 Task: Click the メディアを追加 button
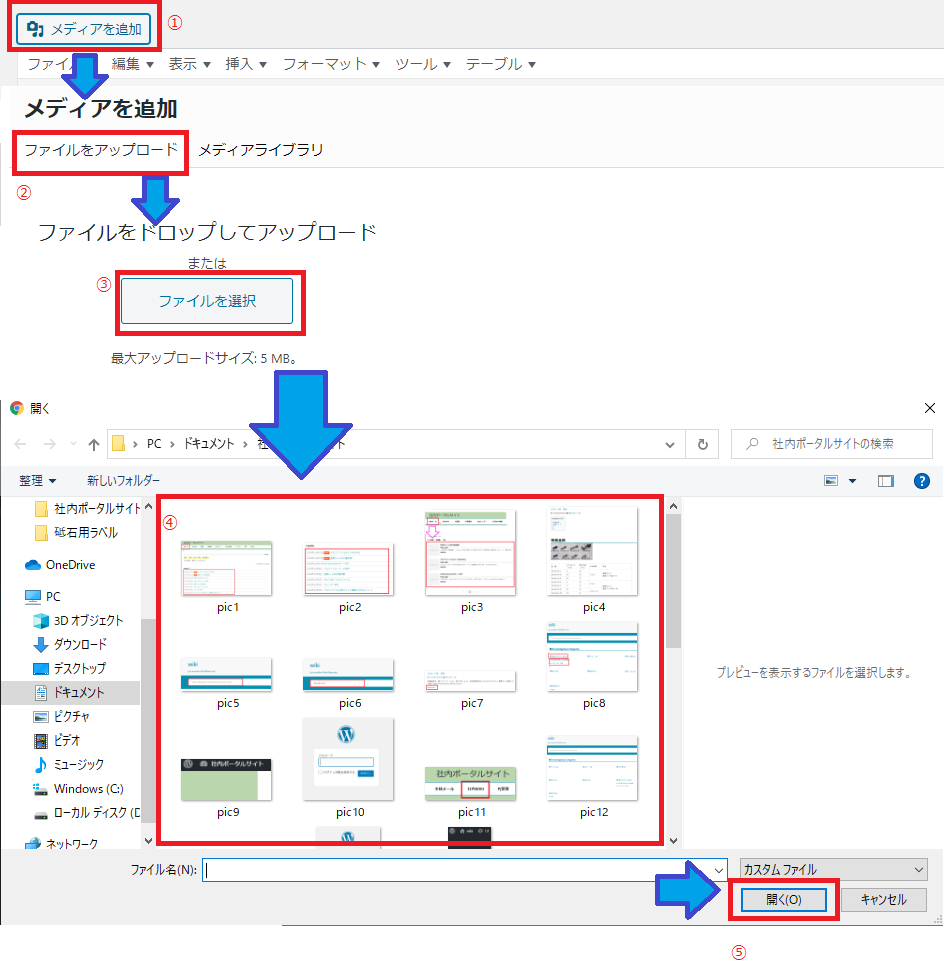85,29
